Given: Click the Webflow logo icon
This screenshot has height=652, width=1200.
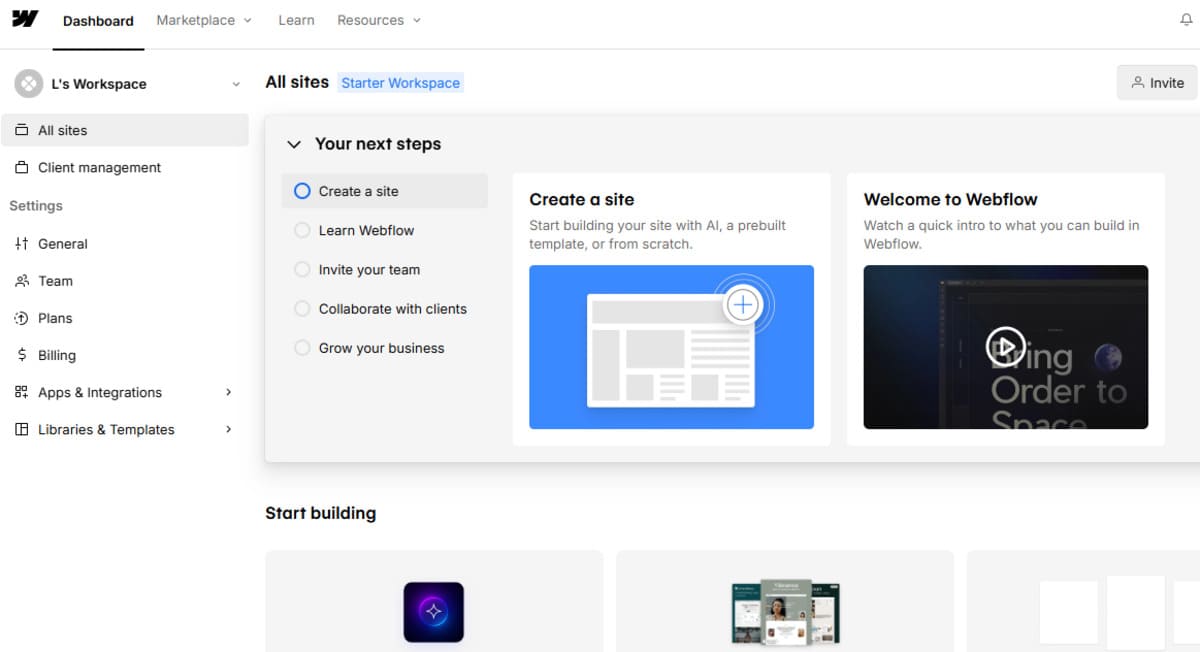Looking at the screenshot, I should coord(25,19).
